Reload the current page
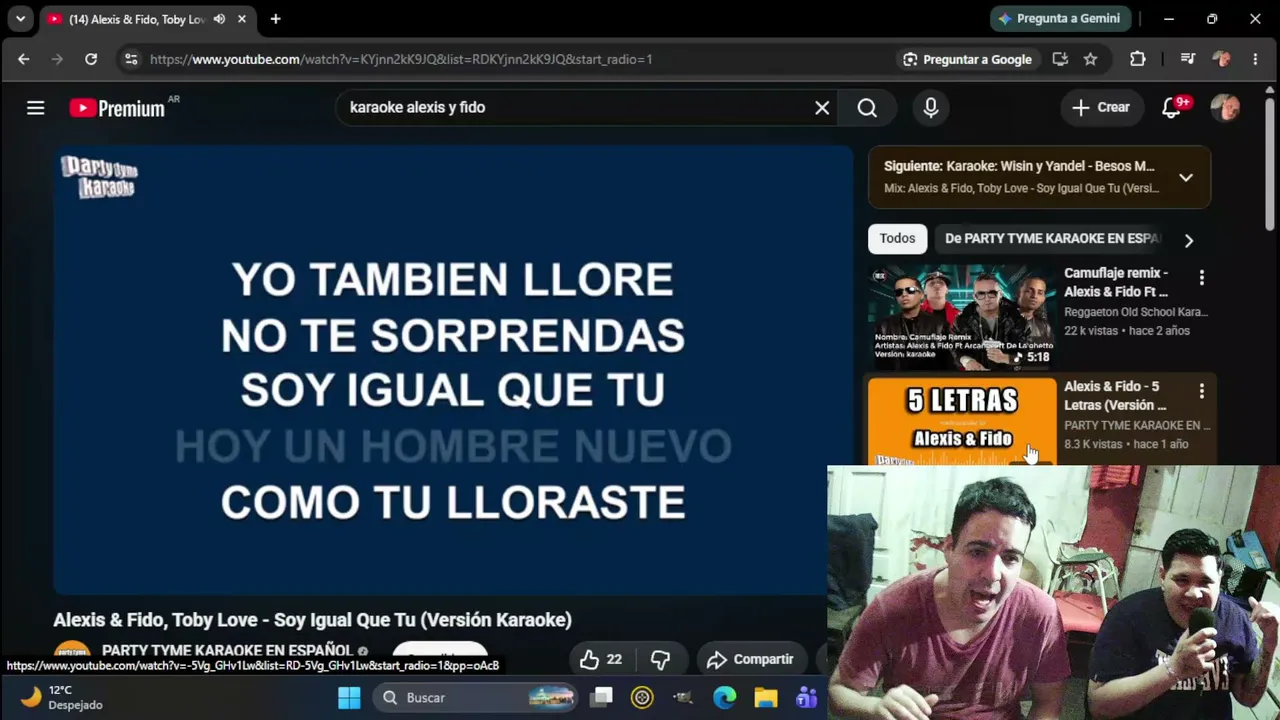 tap(91, 59)
